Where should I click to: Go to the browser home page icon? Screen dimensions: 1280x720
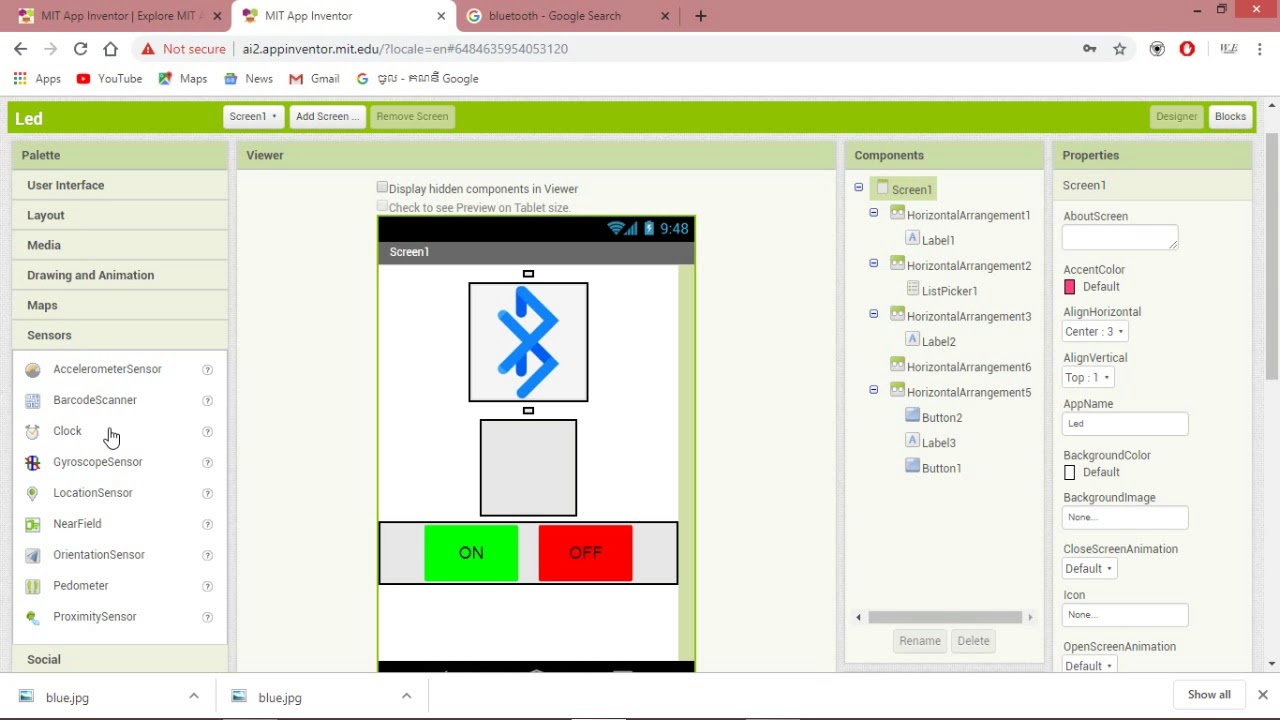click(x=111, y=48)
